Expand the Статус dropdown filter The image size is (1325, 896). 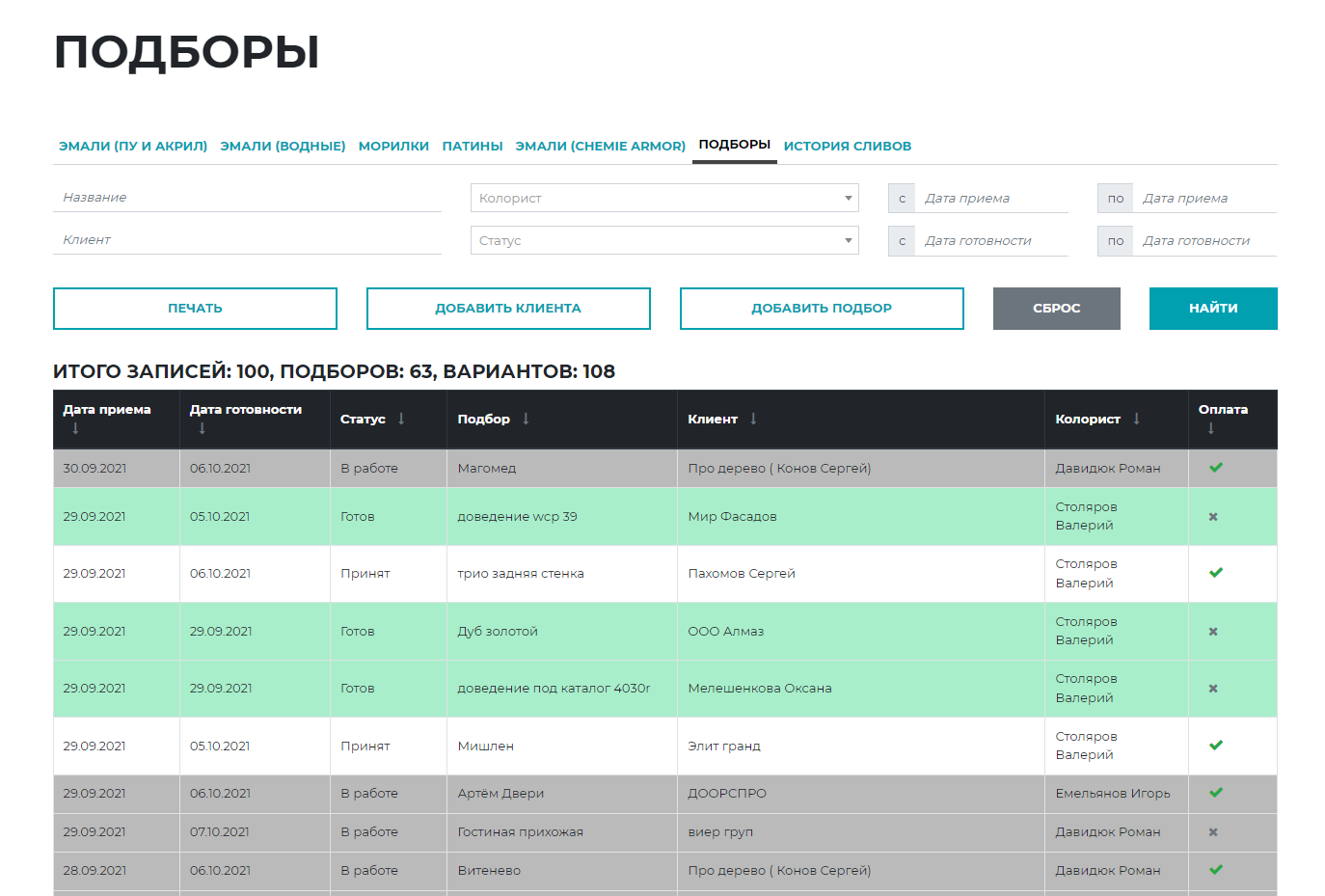tap(664, 240)
